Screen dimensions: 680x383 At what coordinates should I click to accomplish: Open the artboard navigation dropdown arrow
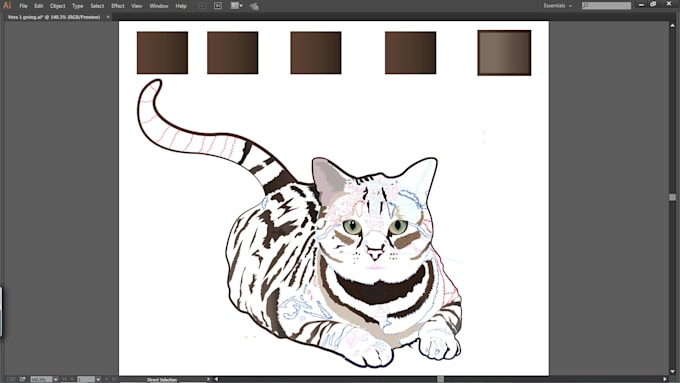point(98,380)
